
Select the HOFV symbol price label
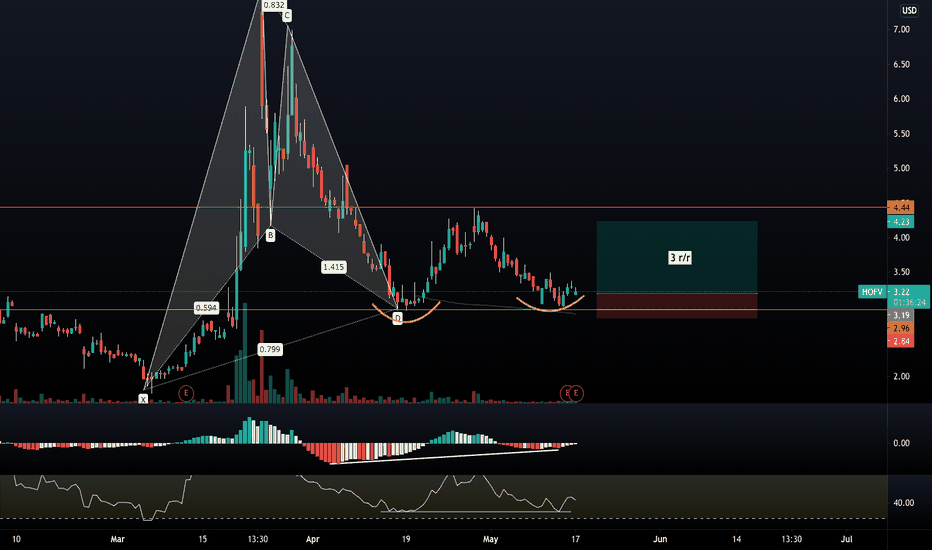pos(872,292)
